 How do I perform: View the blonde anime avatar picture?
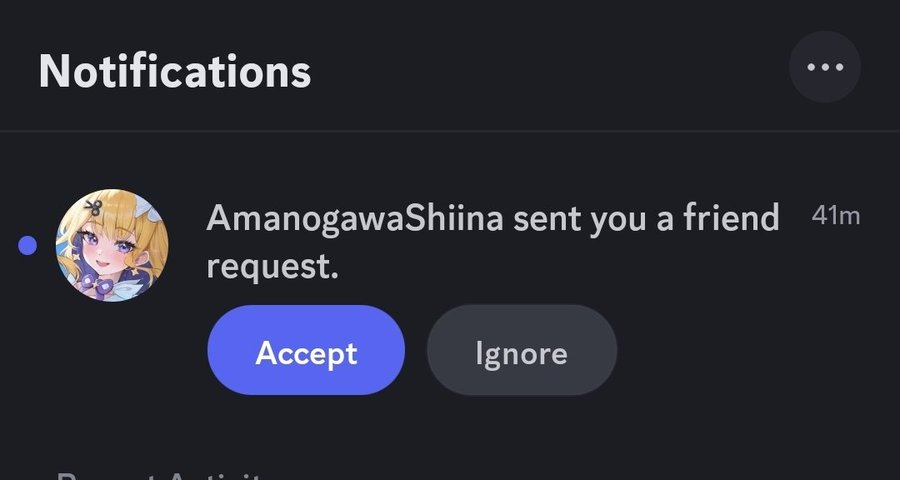tap(112, 245)
